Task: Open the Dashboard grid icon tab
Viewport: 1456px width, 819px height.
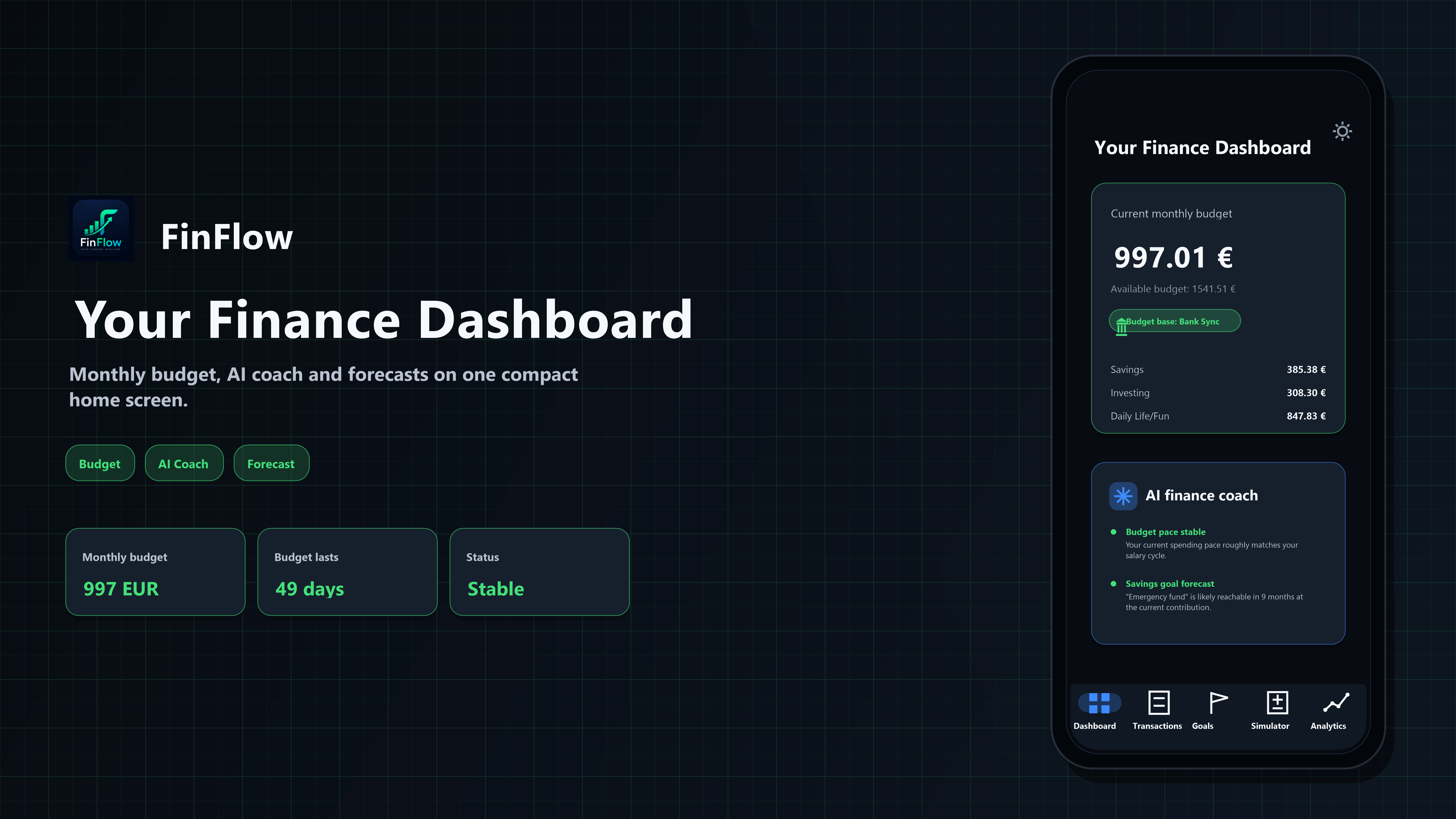Action: 1099,703
